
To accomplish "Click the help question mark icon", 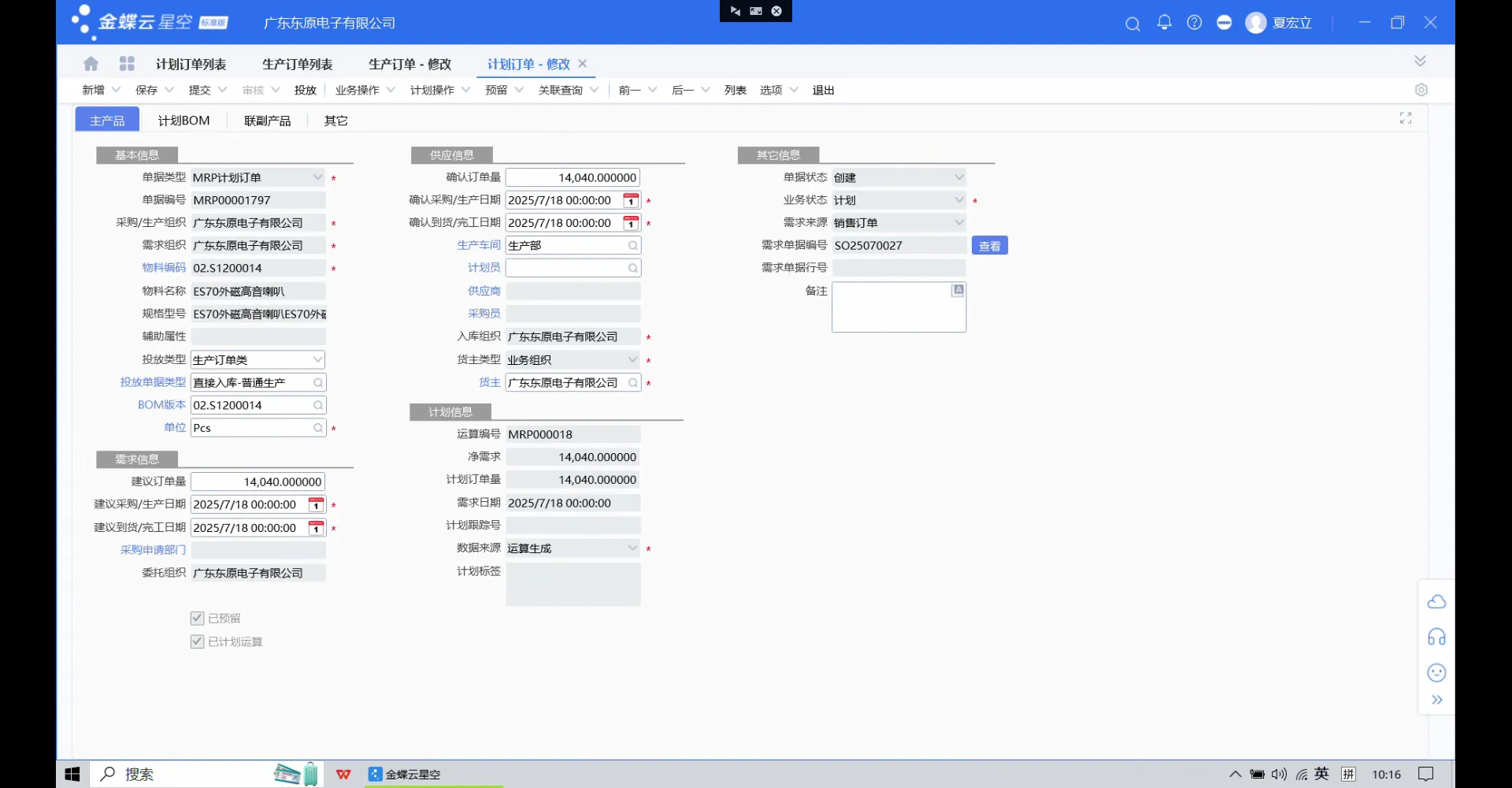I will click(x=1194, y=23).
